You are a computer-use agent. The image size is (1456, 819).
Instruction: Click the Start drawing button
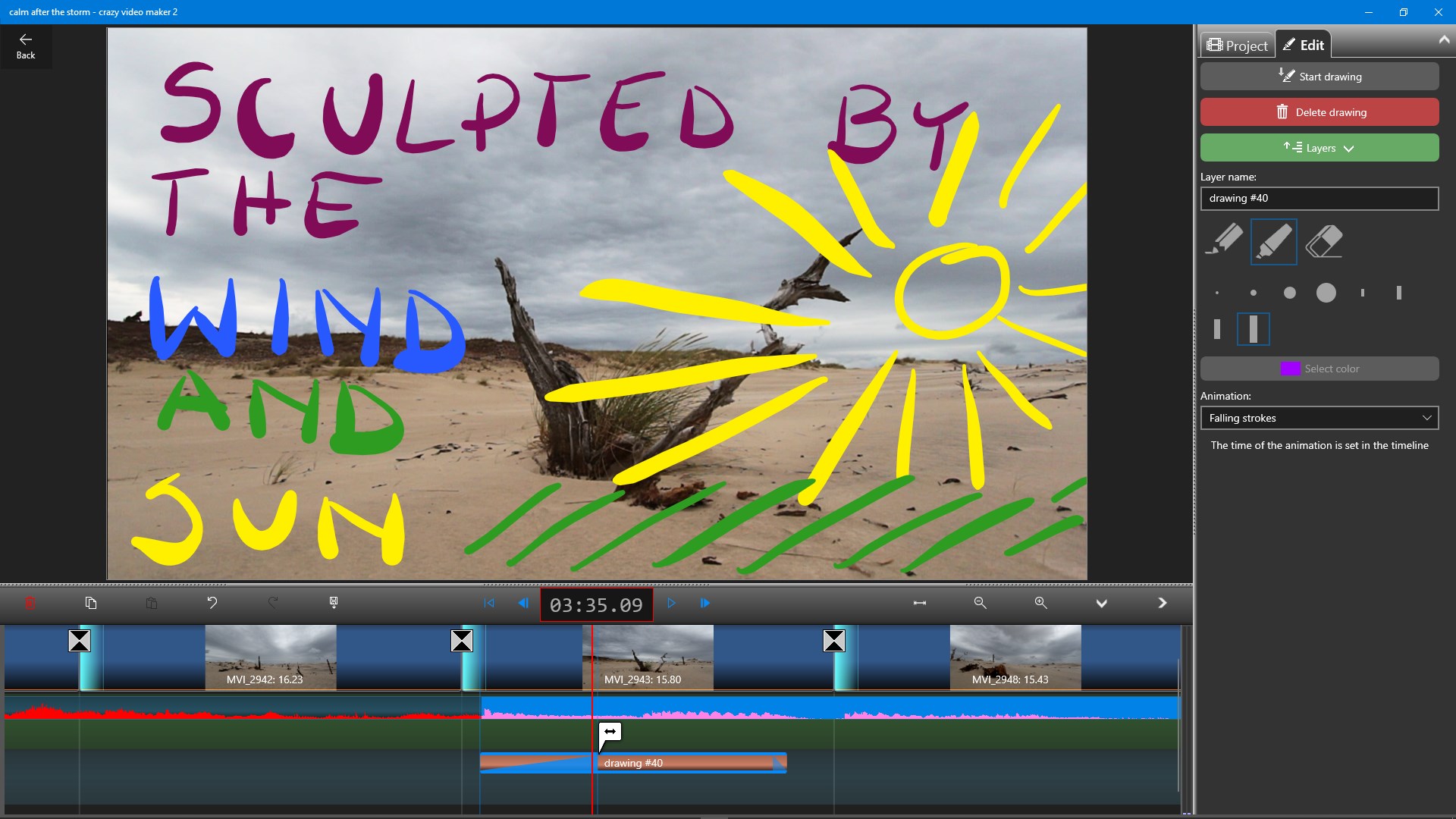coord(1319,77)
